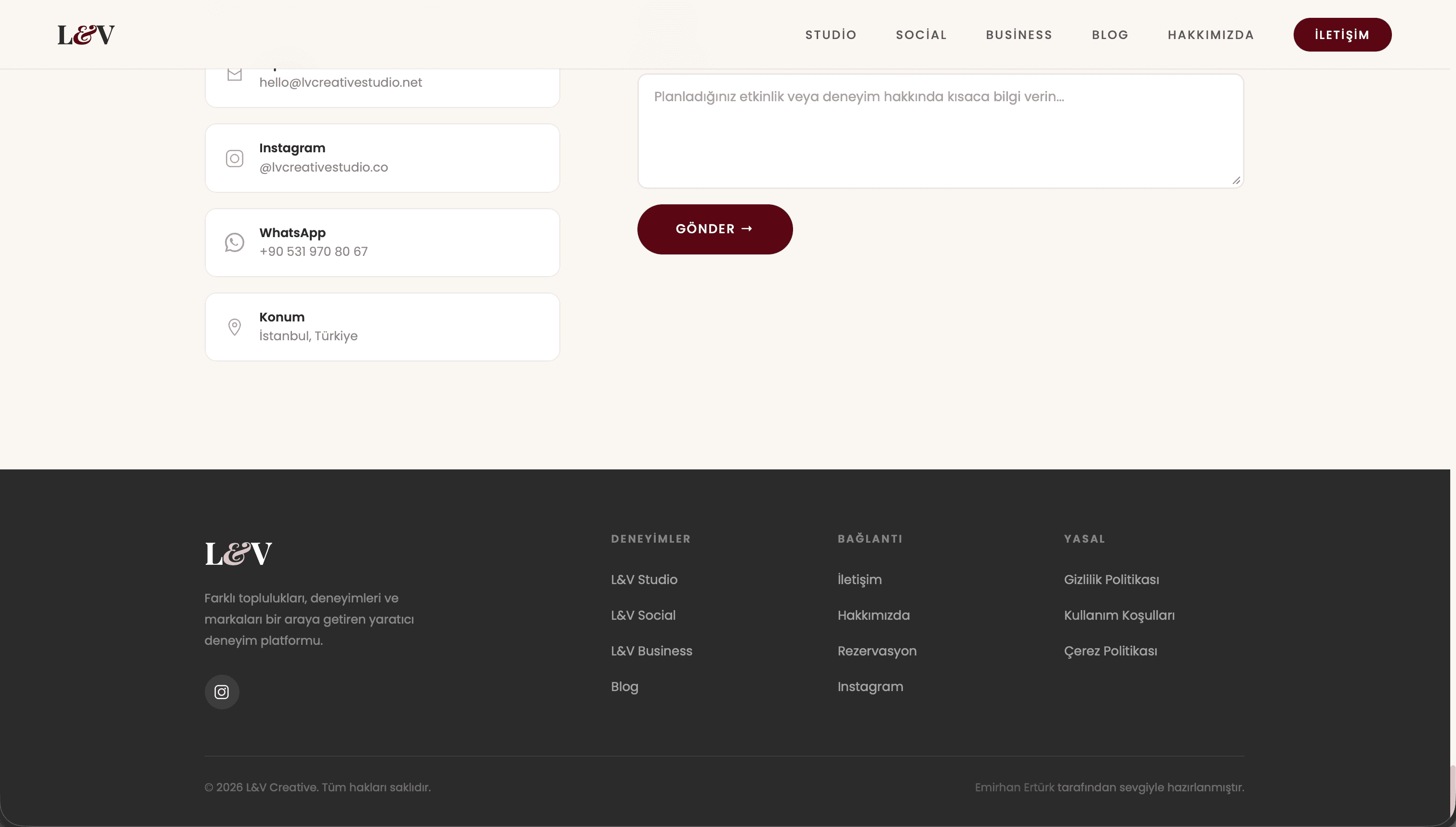Select SOCİAL in the top navigation
Screen dimensions: 1456x827
[x=921, y=35]
